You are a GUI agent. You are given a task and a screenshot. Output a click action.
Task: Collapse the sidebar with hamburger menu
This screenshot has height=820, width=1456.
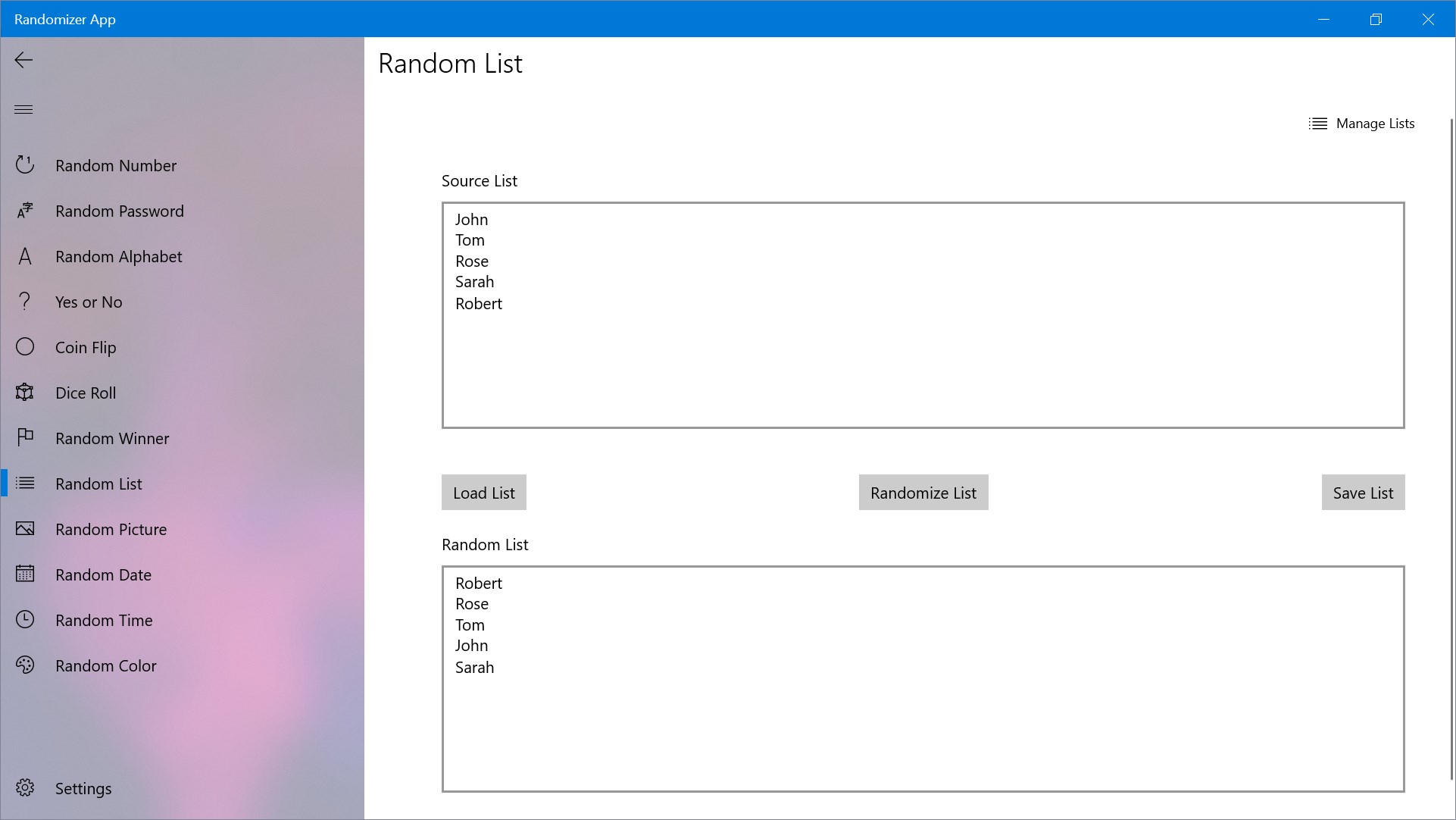[23, 109]
